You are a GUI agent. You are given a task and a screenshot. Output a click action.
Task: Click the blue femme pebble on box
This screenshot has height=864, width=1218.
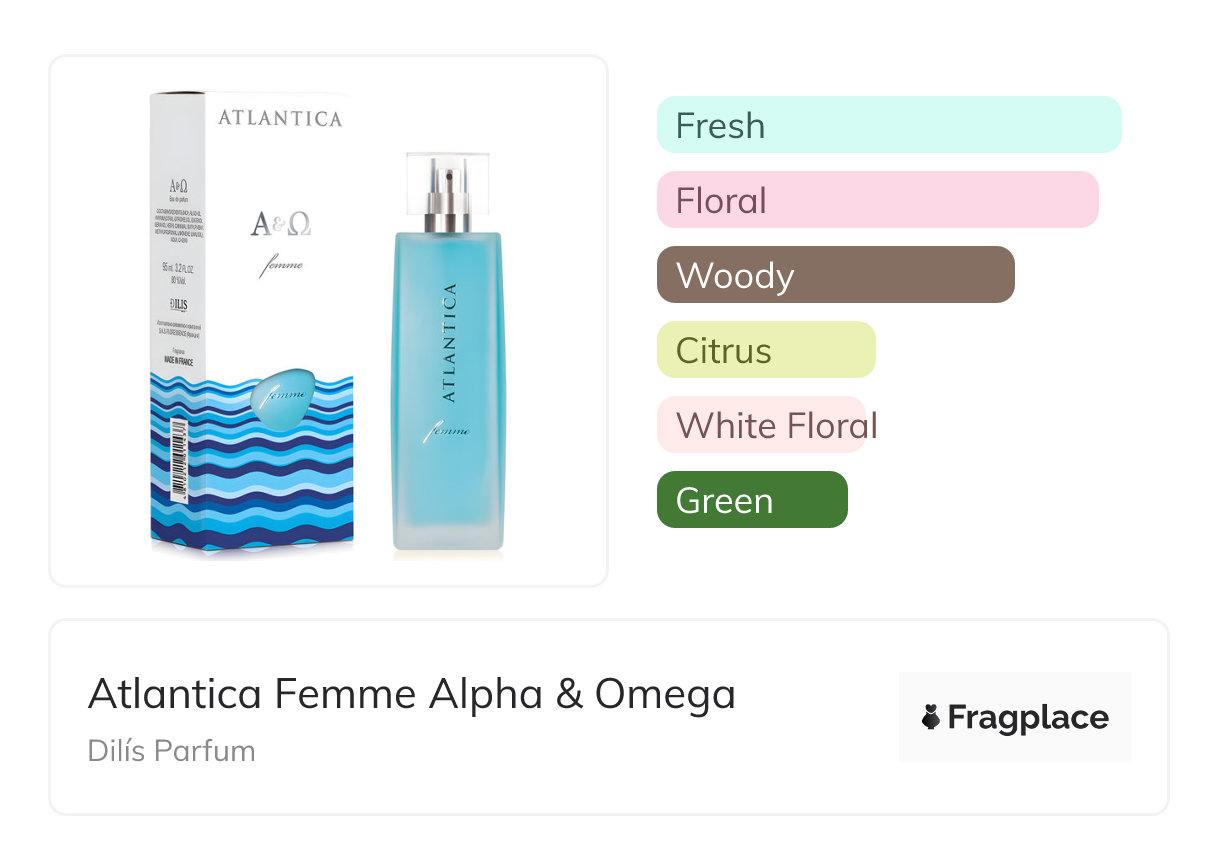tap(284, 393)
